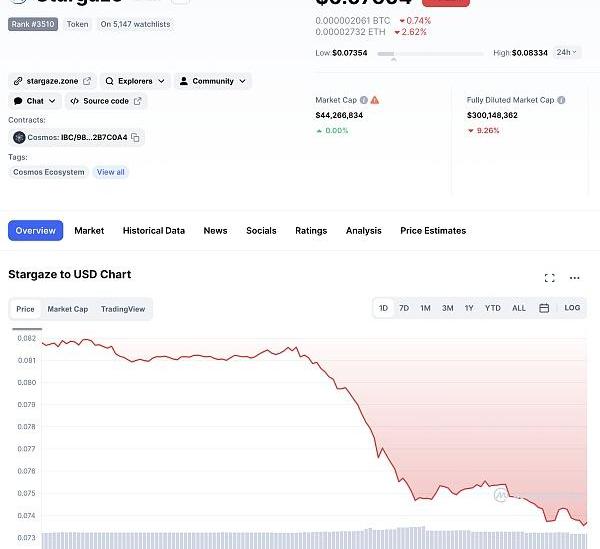Switch chart to TradingView mode
The image size is (600, 549).
click(123, 309)
